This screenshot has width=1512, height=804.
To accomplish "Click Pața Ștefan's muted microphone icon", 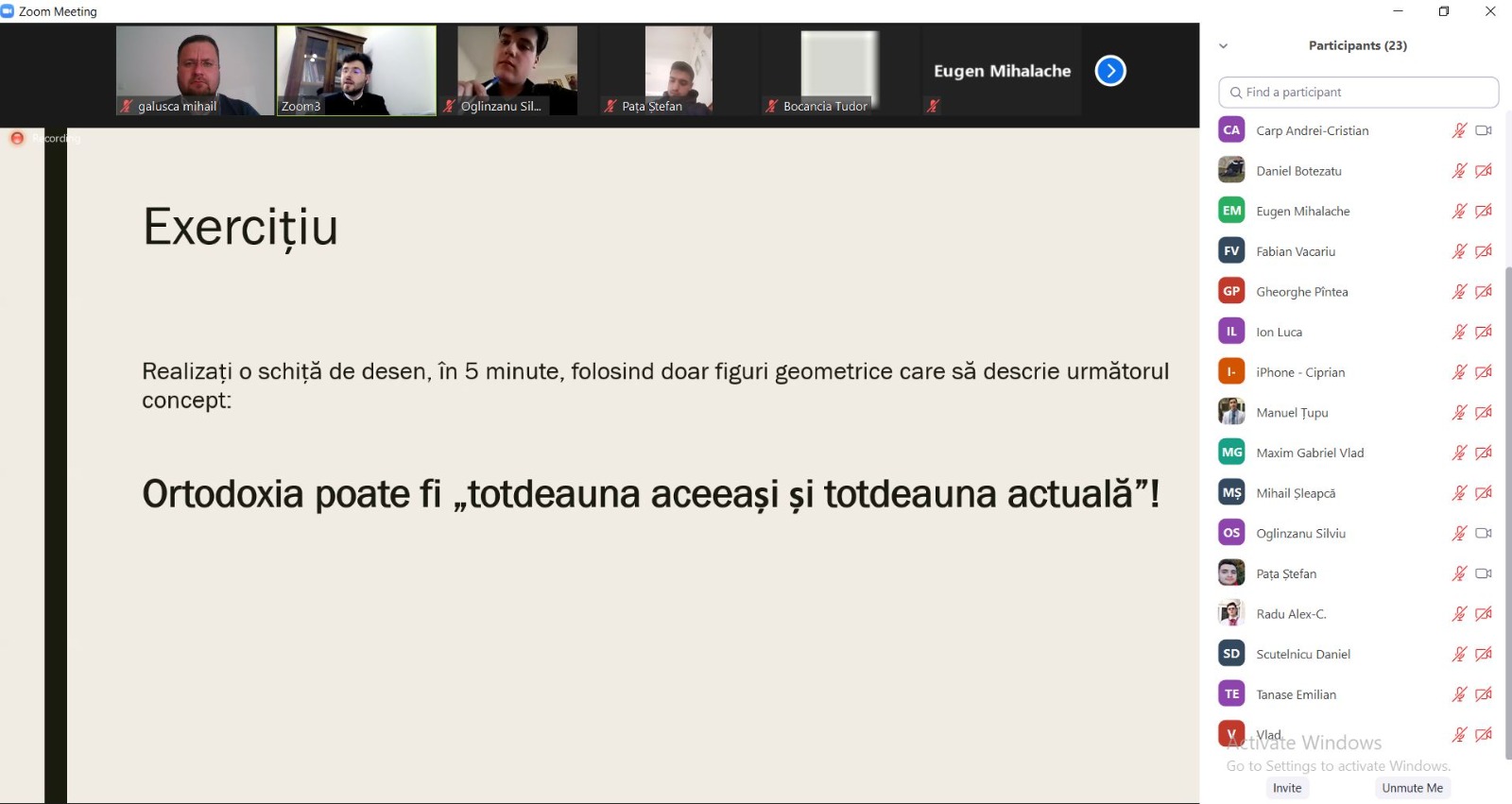I will coord(1459,573).
